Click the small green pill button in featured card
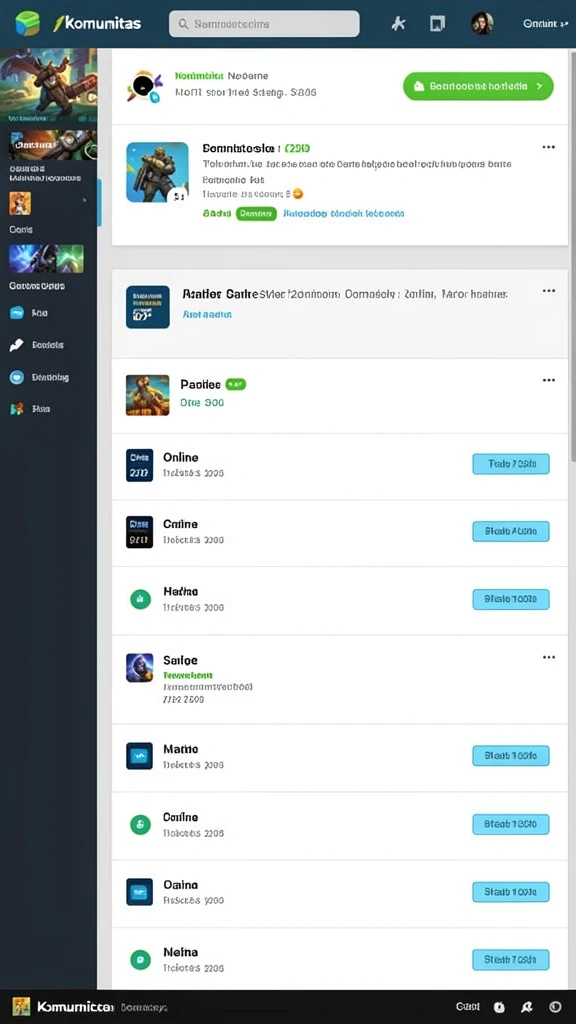Viewport: 576px width, 1024px height. [x=256, y=214]
